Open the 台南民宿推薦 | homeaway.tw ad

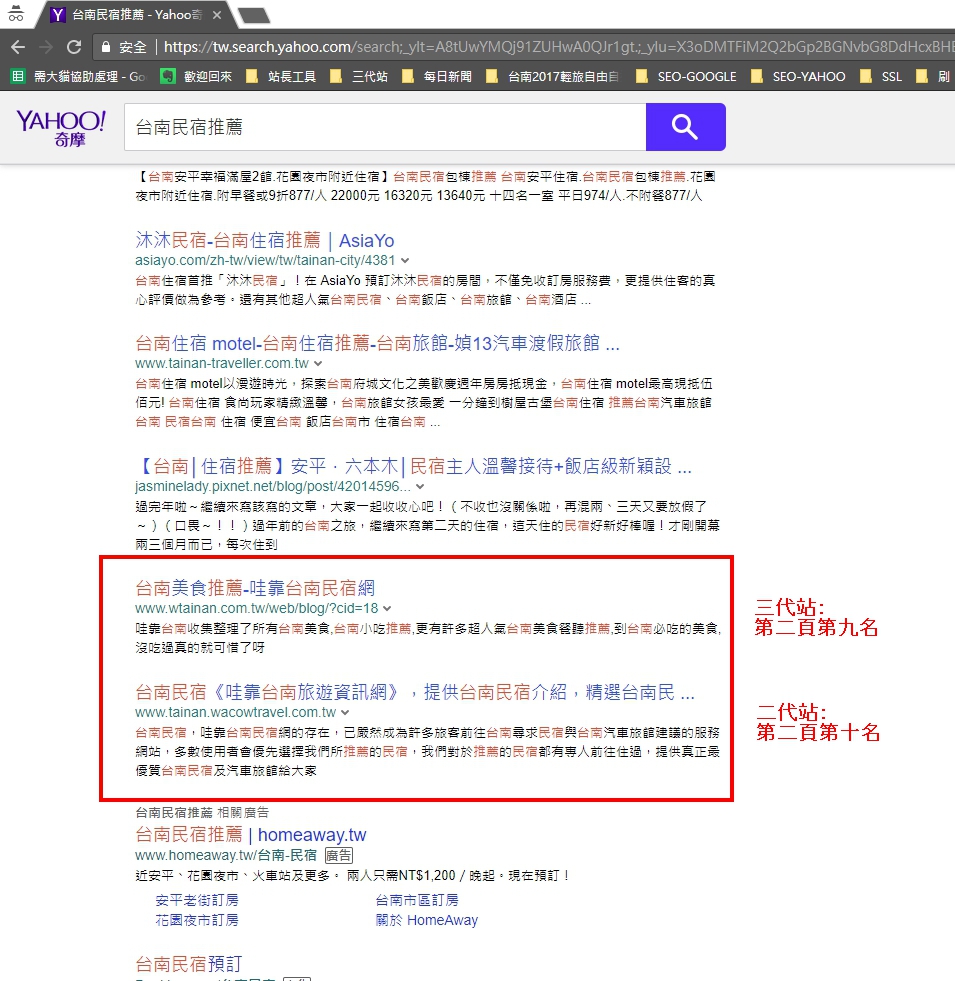click(x=251, y=835)
